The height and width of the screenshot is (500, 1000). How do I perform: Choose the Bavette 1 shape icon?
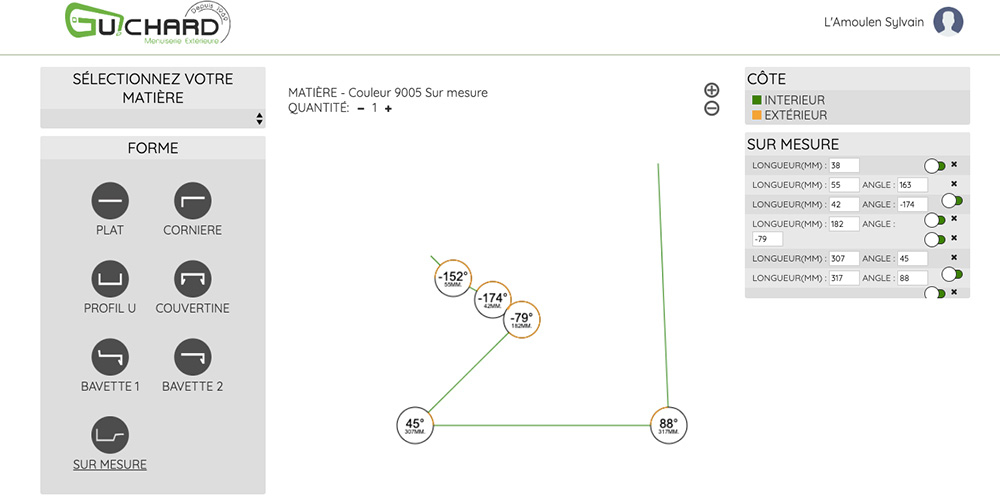110,357
